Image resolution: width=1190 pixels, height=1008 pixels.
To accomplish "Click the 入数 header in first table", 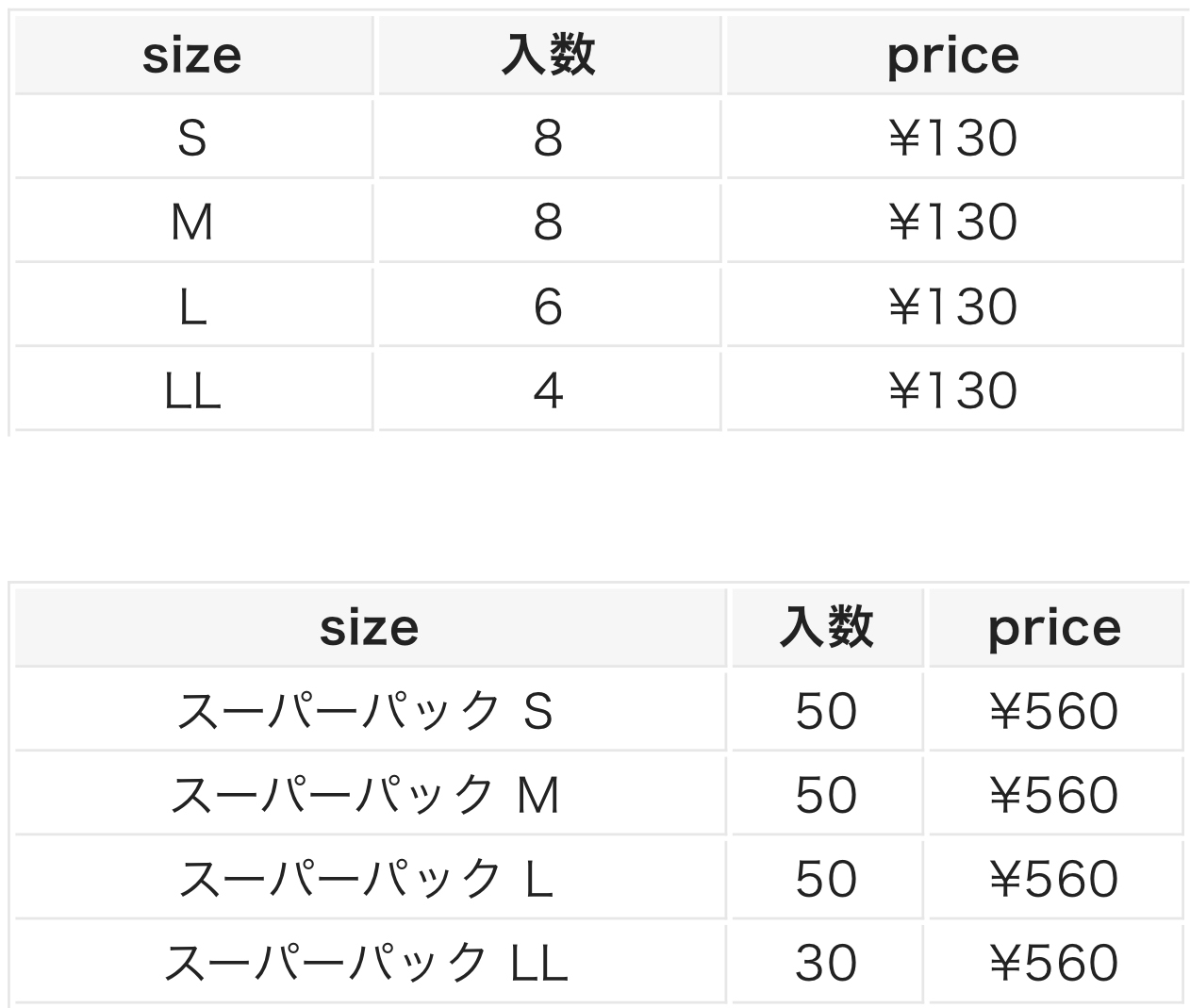I will tap(548, 56).
